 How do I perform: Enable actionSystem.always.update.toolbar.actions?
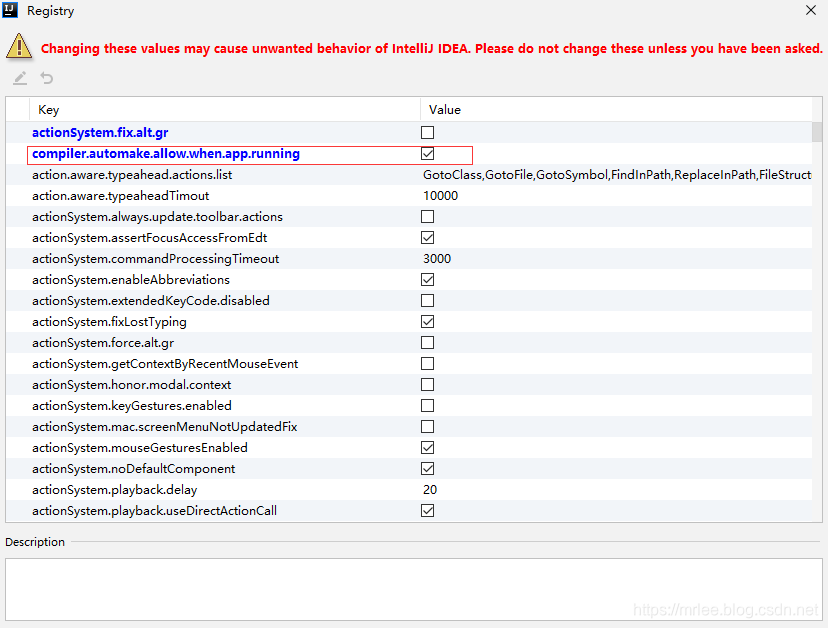click(427, 216)
